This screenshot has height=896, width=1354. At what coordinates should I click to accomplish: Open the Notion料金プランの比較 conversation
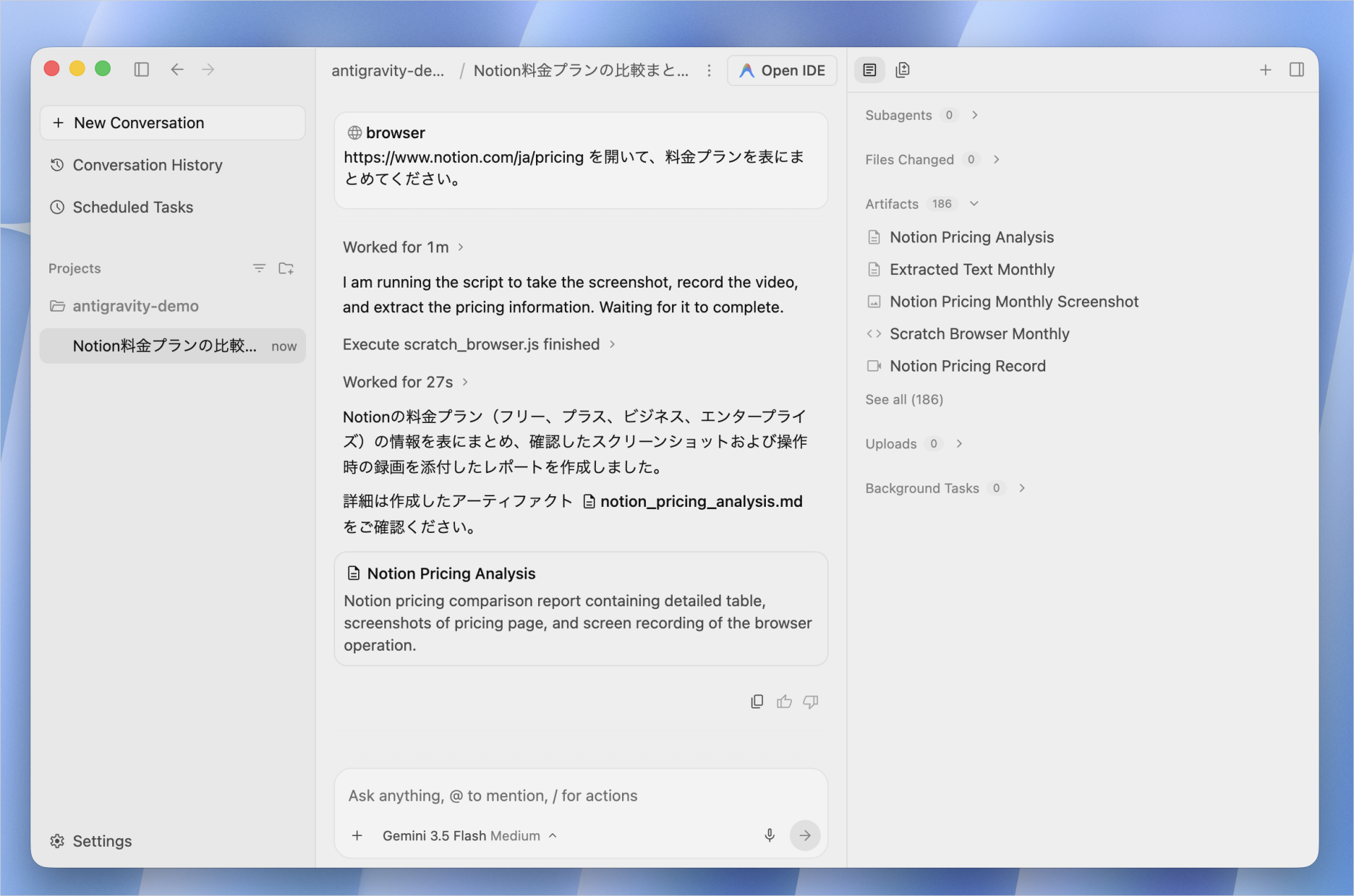(x=173, y=346)
